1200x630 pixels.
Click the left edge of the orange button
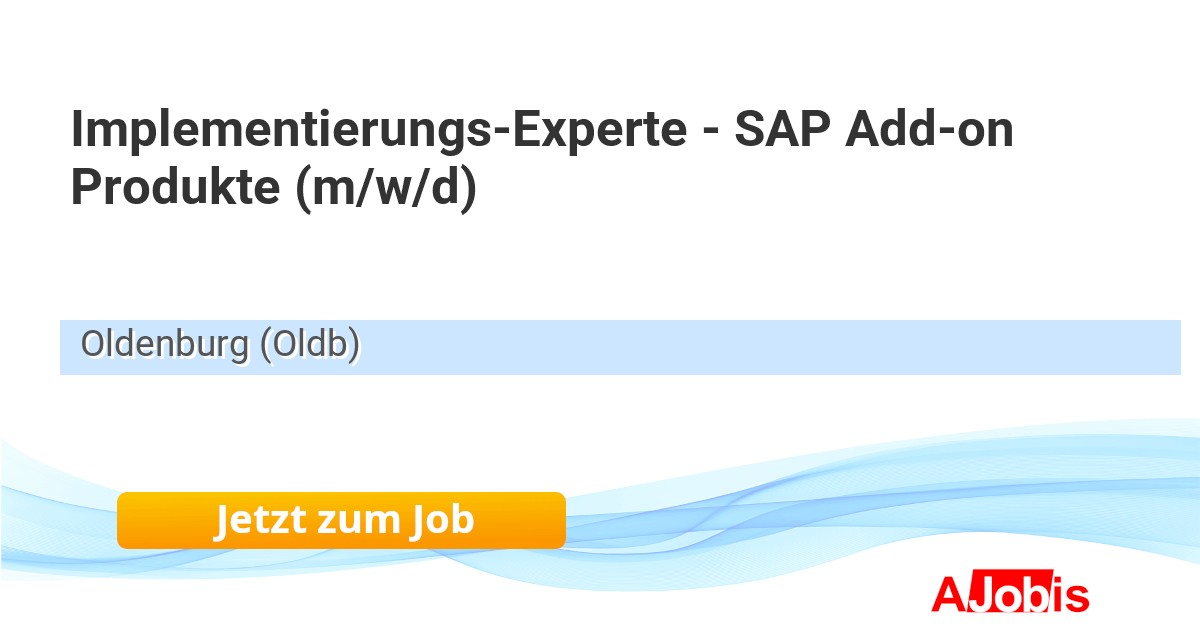(x=124, y=520)
